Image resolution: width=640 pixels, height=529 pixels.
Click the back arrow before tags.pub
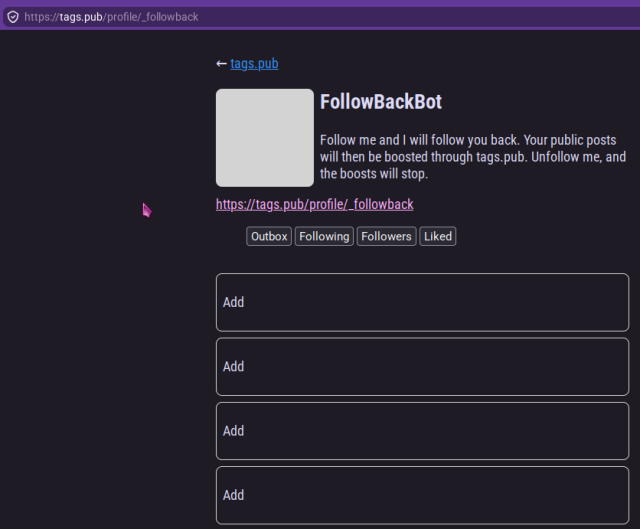[221, 64]
